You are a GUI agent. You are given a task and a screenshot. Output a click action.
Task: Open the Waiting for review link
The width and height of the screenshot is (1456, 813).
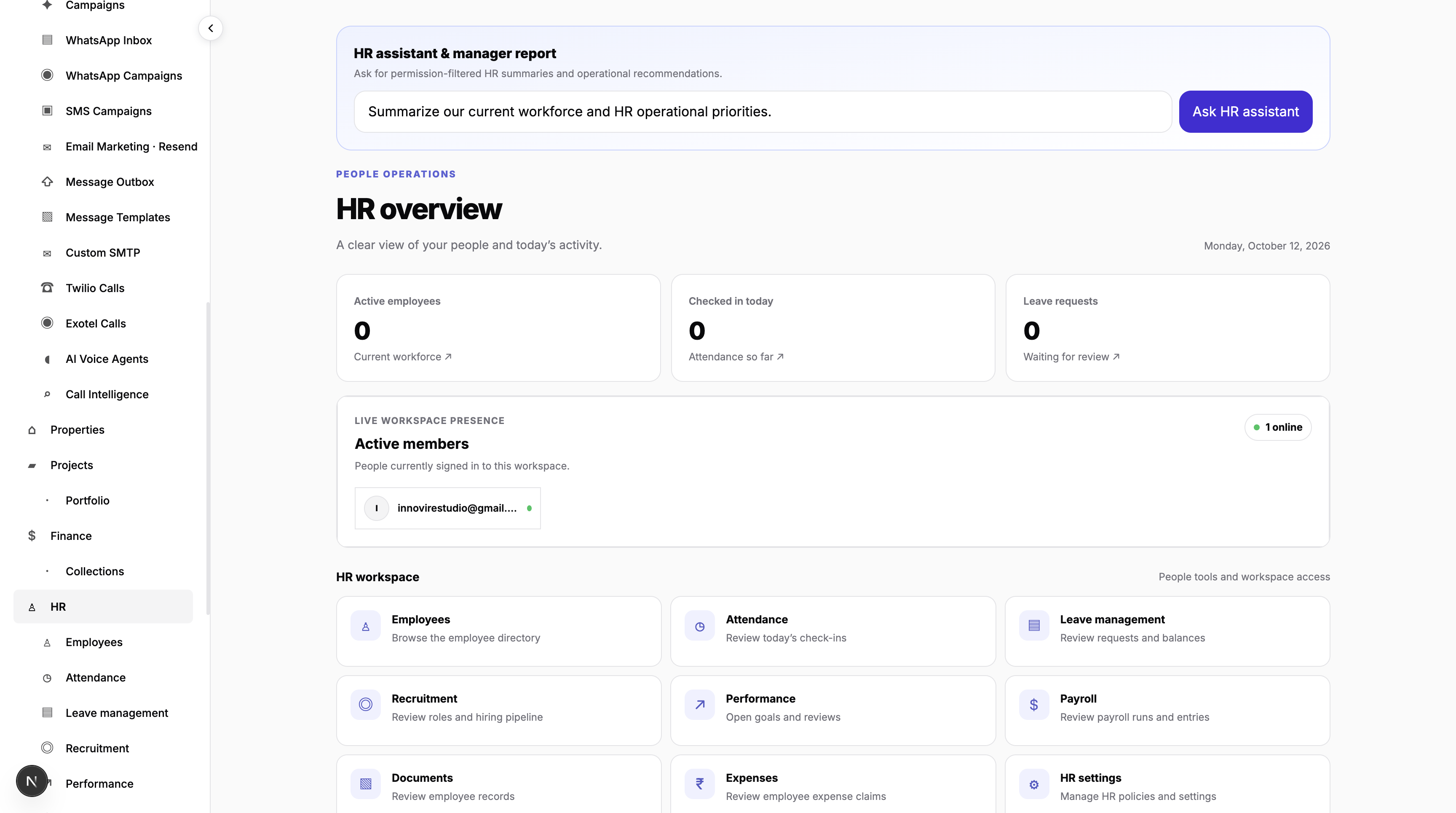click(1071, 357)
